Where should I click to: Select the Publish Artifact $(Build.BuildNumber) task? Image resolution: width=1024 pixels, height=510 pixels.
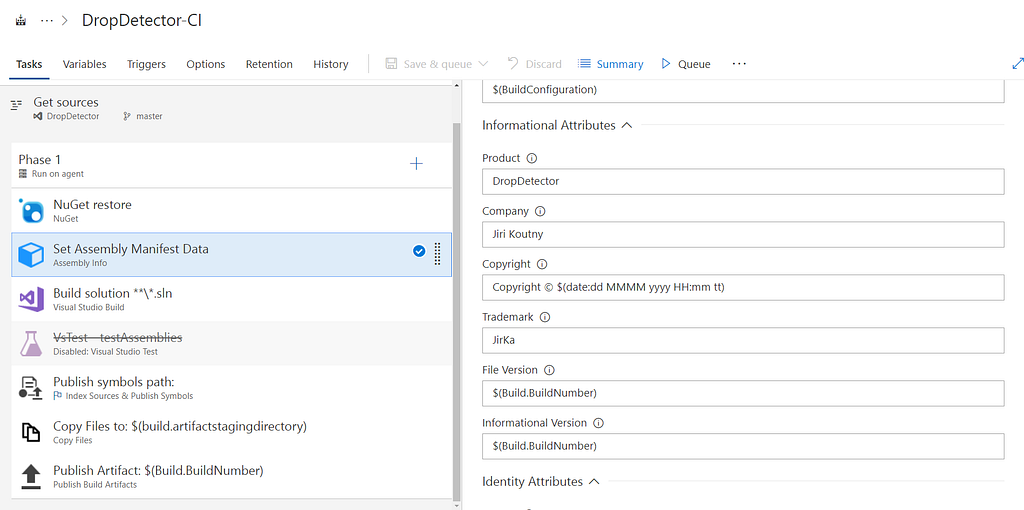231,476
